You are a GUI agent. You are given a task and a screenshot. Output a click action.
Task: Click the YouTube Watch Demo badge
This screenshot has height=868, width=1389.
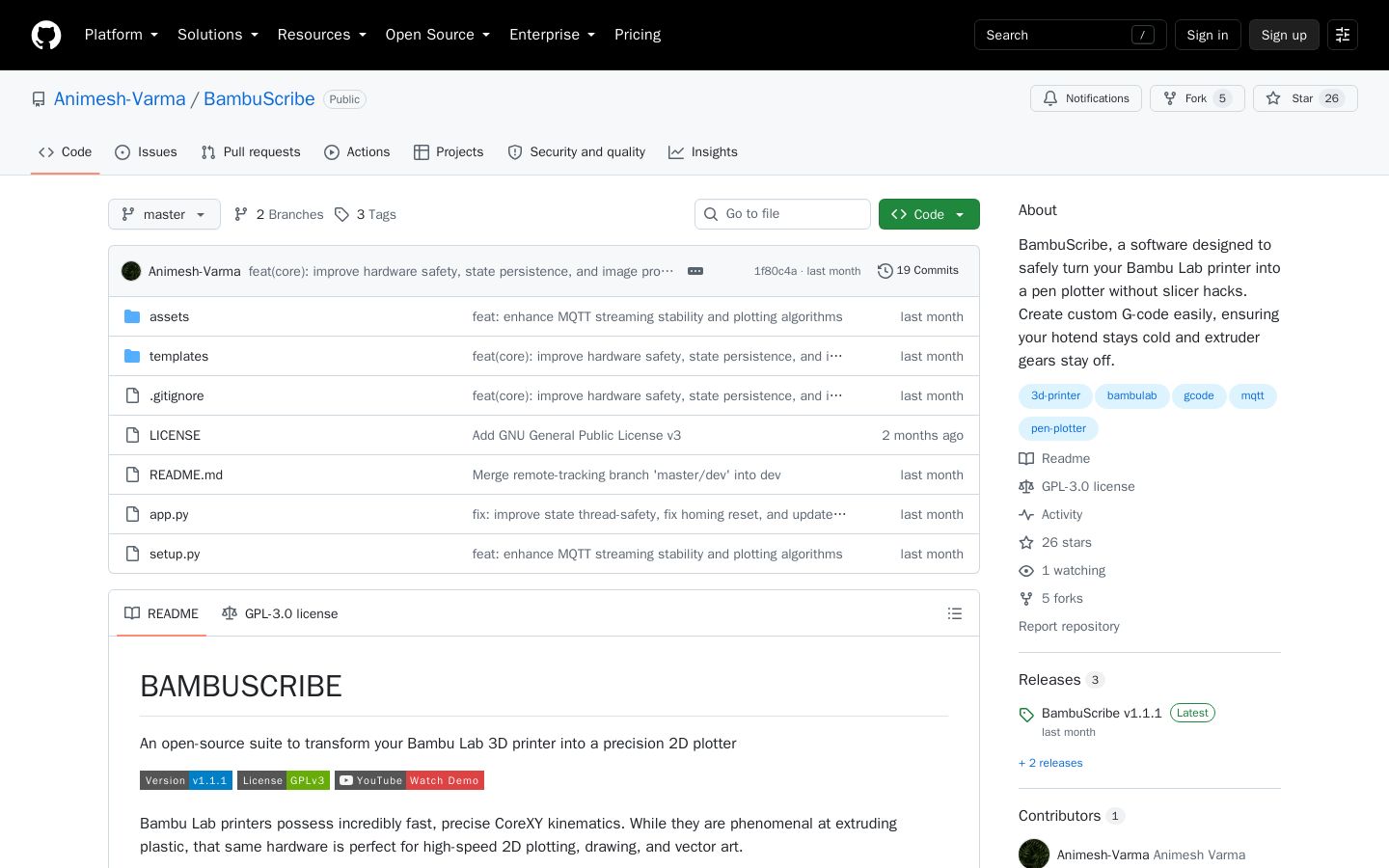tap(409, 780)
